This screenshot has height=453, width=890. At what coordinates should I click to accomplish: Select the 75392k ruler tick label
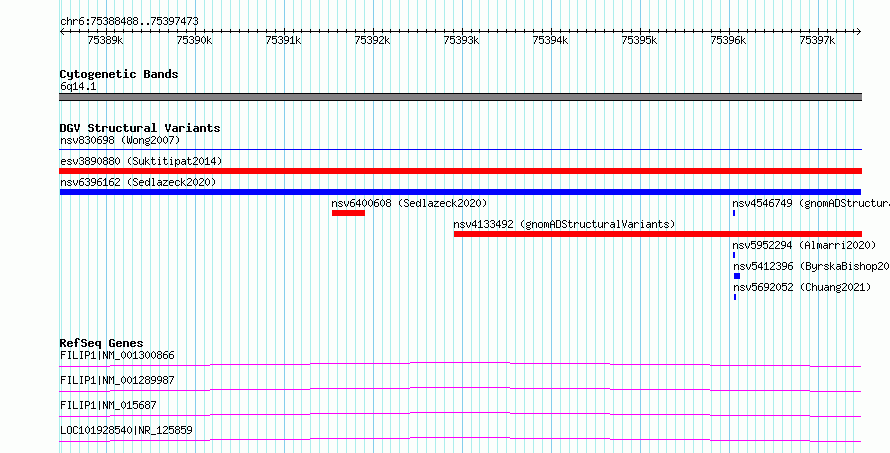372,40
